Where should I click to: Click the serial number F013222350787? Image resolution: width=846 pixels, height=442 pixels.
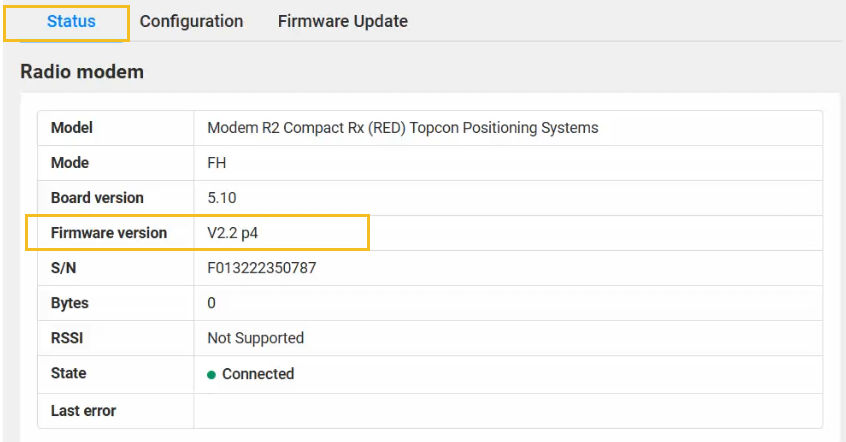tap(262, 268)
